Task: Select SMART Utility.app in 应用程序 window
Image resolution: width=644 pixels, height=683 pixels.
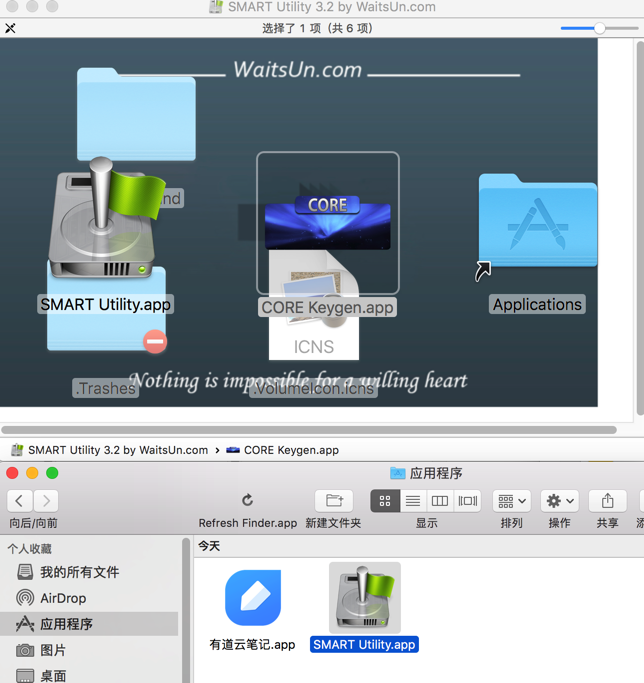Action: [x=365, y=597]
